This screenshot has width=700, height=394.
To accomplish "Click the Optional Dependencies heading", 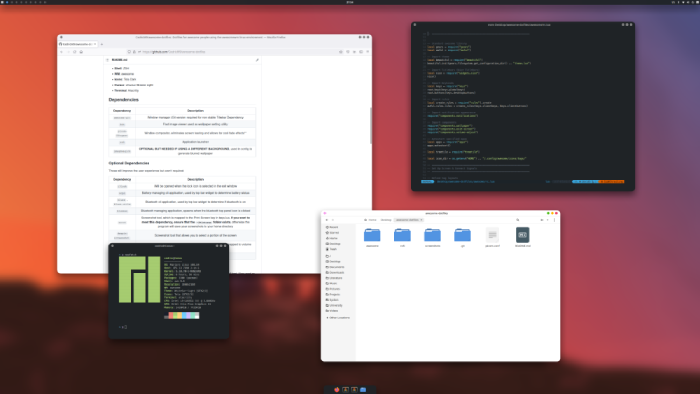I will [x=129, y=163].
